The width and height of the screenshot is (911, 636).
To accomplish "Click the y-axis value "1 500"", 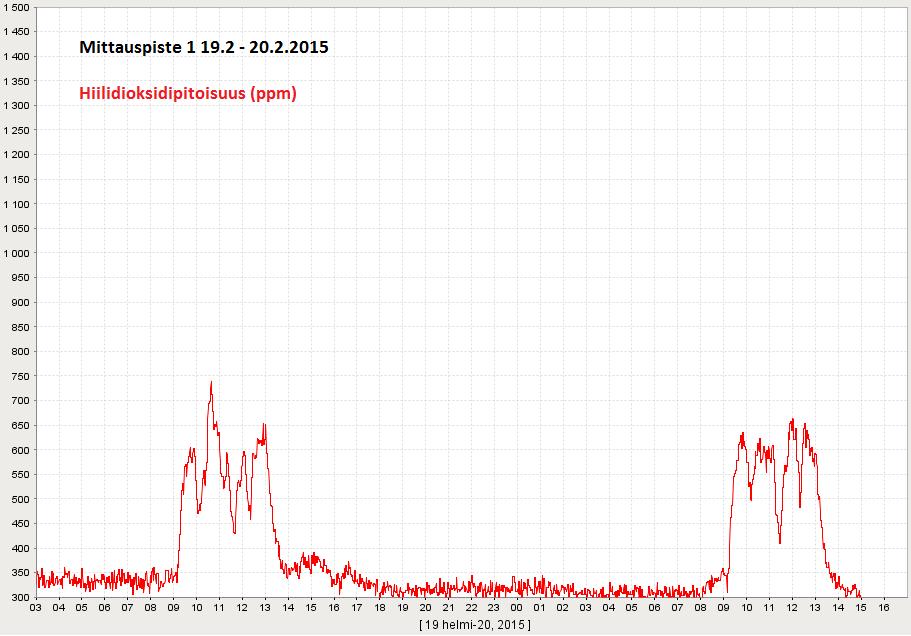I will pyautogui.click(x=16, y=8).
